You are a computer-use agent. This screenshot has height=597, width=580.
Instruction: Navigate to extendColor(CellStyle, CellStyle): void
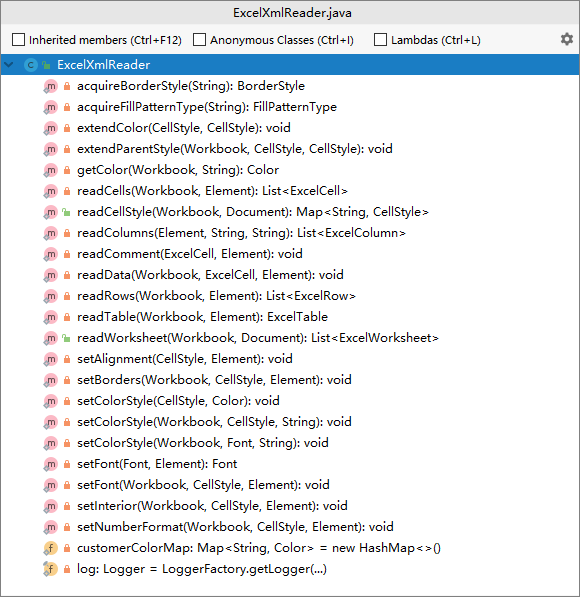point(184,128)
